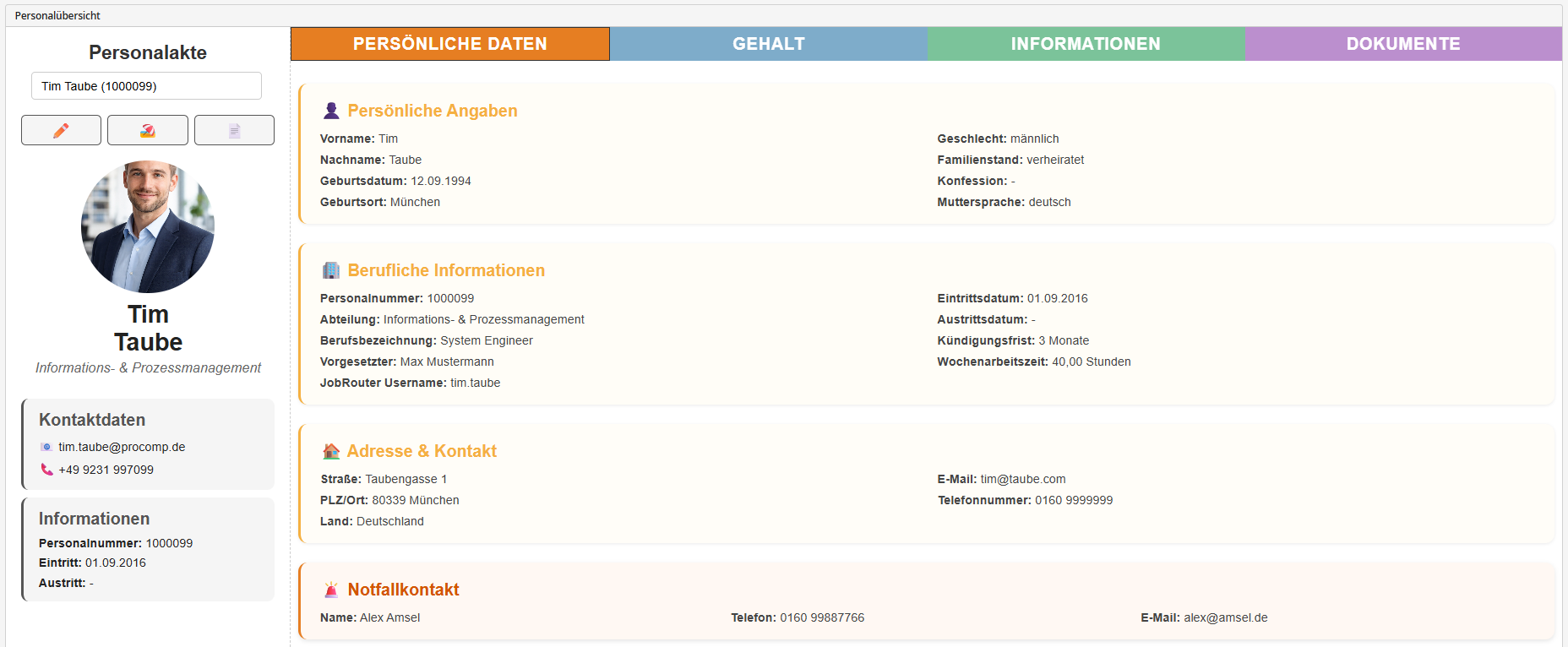This screenshot has width=1568, height=647.
Task: Click the phone icon in Kontaktdaten
Action: (46, 470)
